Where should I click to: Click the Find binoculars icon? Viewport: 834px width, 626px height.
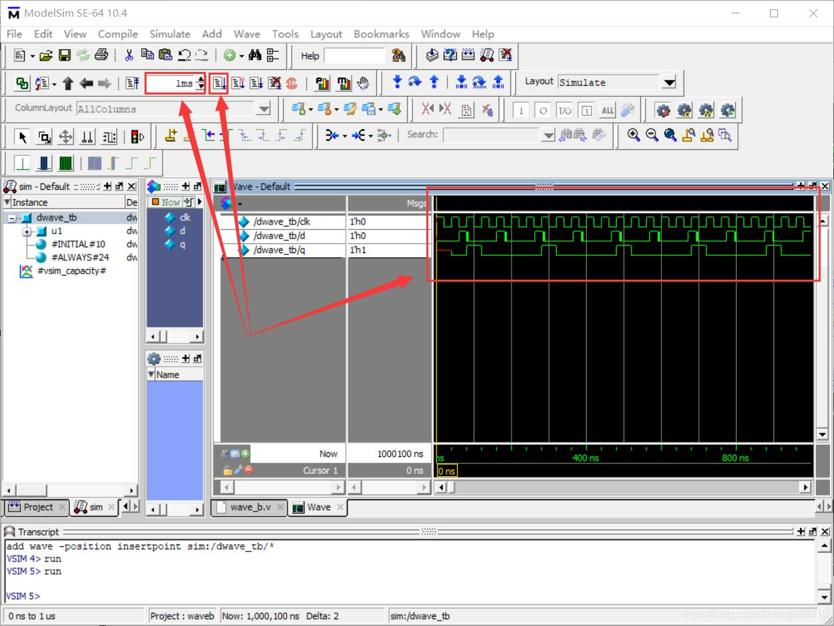click(255, 55)
